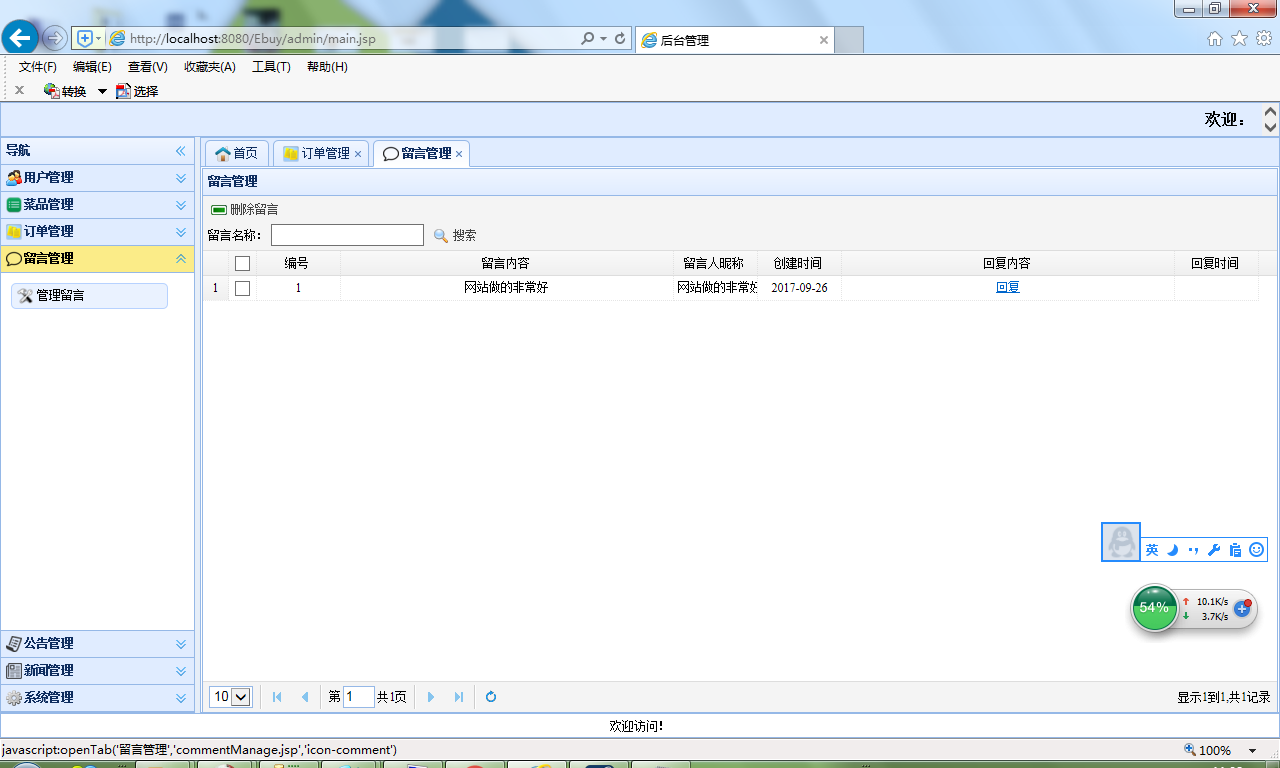
Task: Close the 留言管理 tab
Action: tap(459, 154)
